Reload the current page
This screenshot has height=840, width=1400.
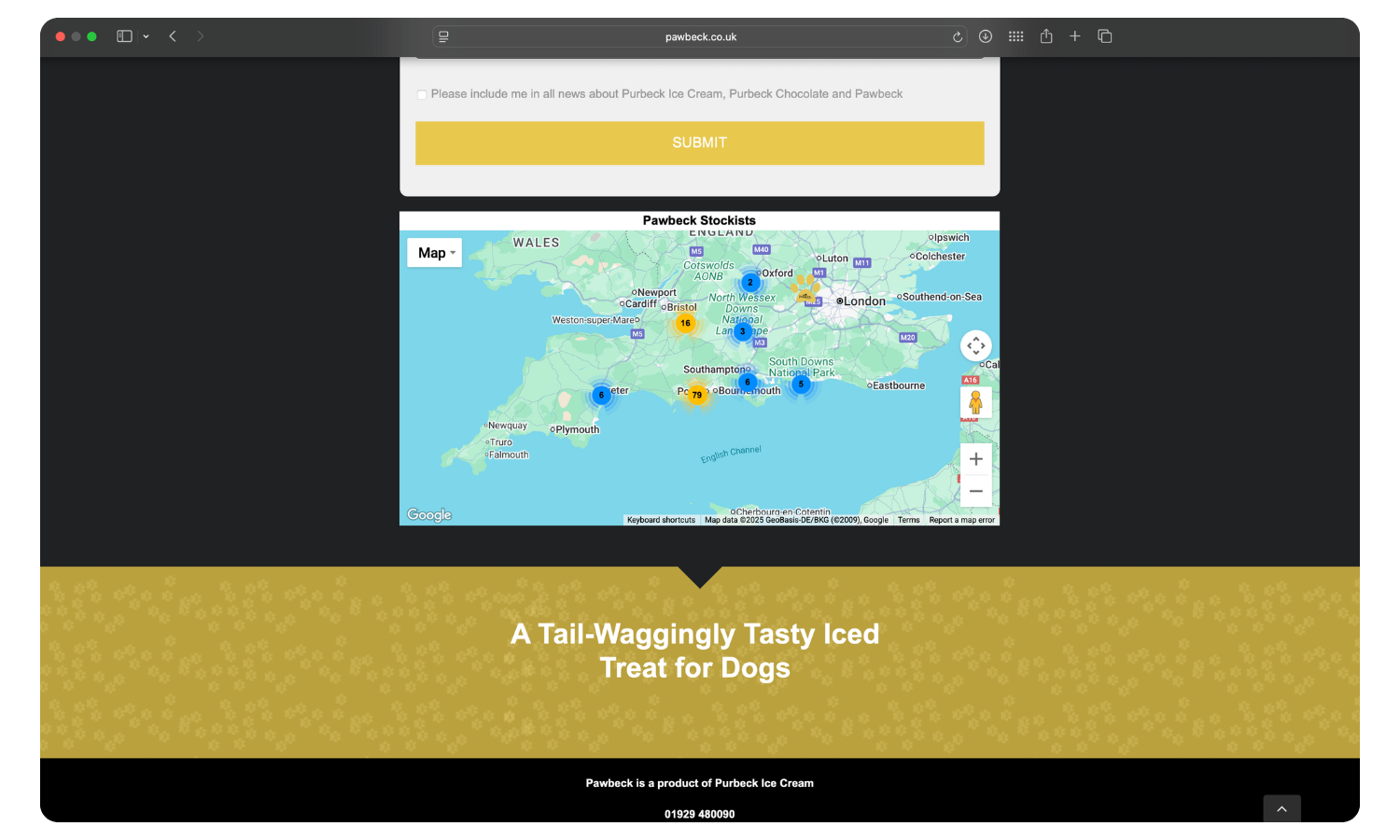(957, 37)
